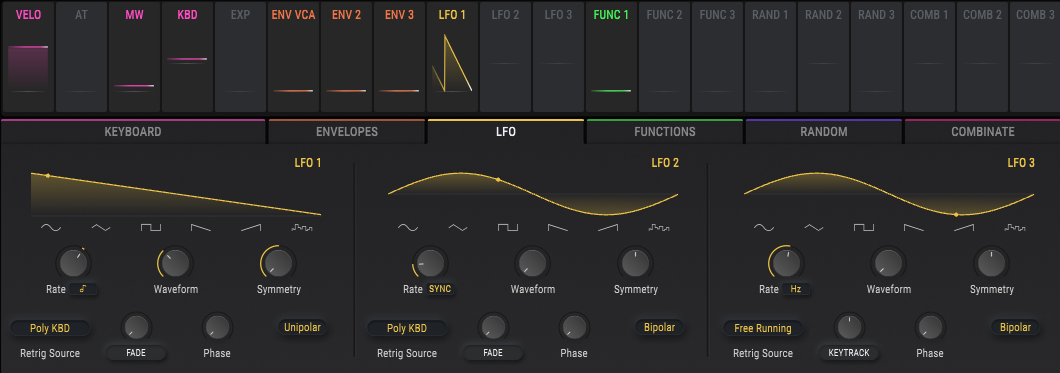Screen dimensions: 1060x373
Task: Select square waveform icon for LFO 1
Action: tap(151, 228)
